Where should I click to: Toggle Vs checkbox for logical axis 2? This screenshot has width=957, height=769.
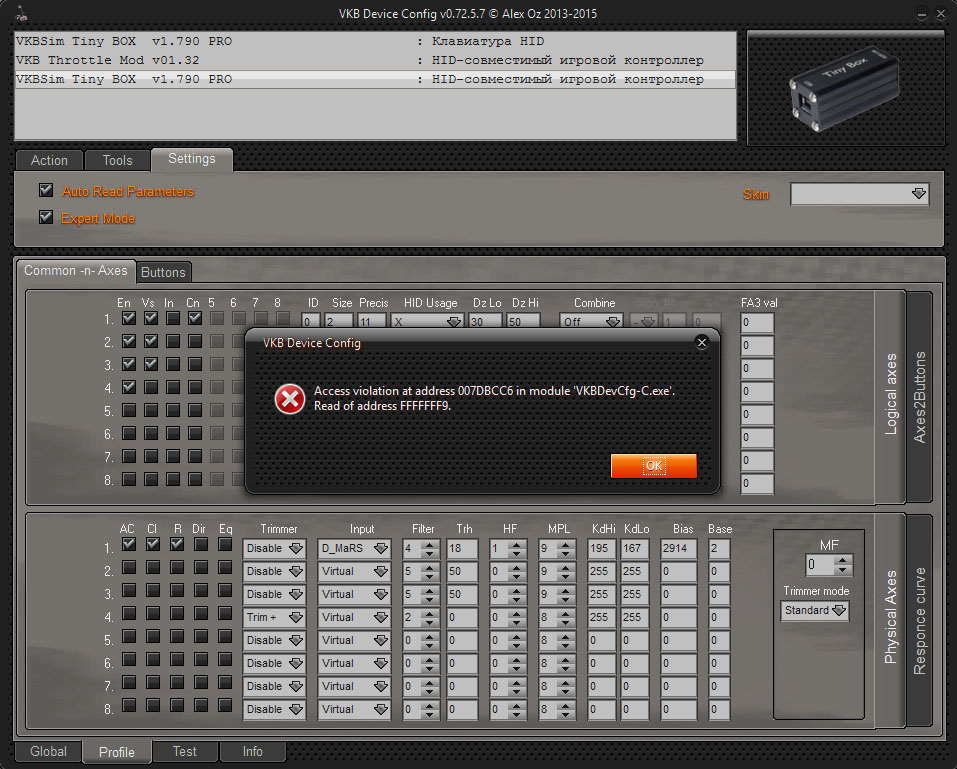(151, 341)
